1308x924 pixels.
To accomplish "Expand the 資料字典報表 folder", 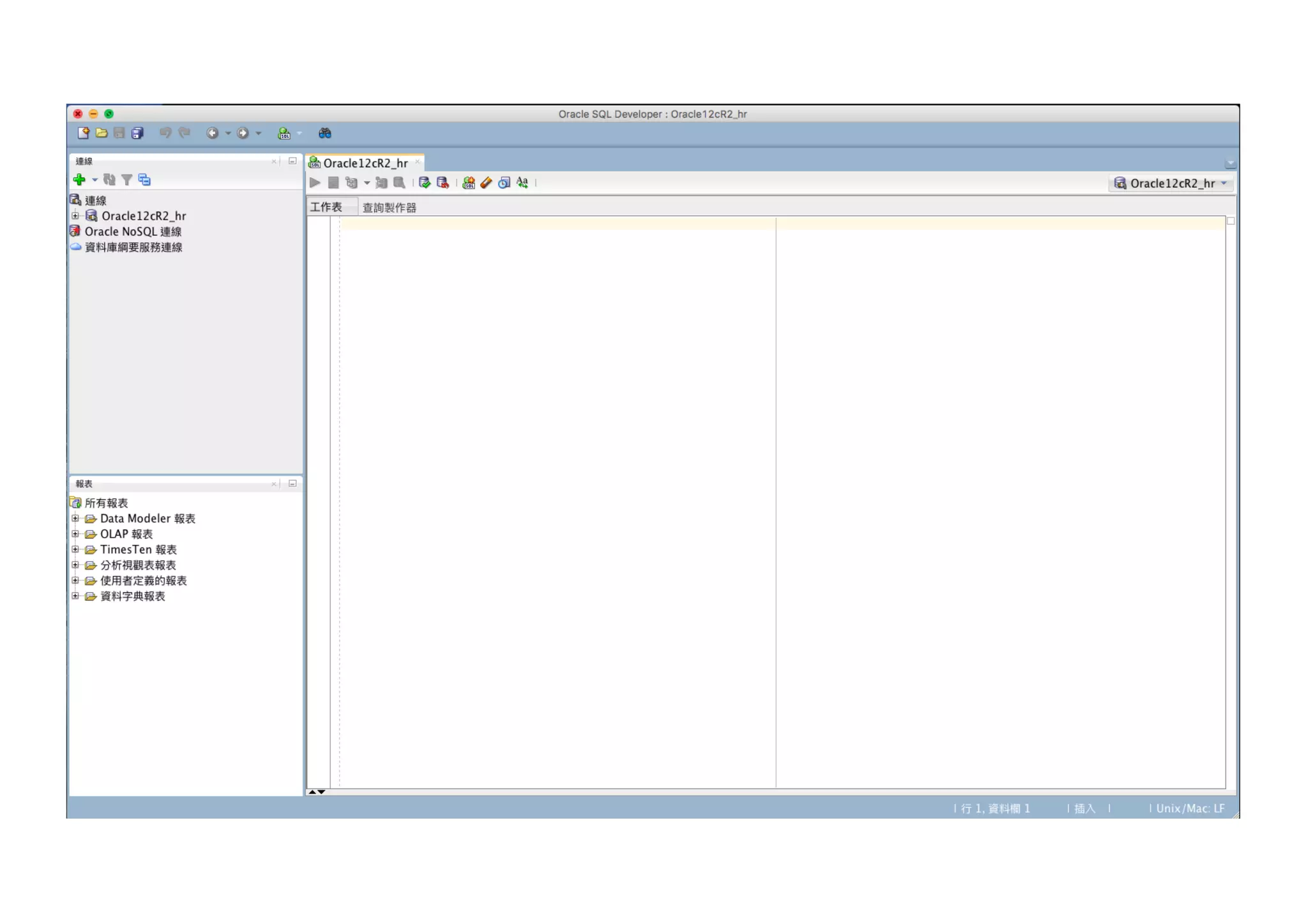I will [75, 596].
